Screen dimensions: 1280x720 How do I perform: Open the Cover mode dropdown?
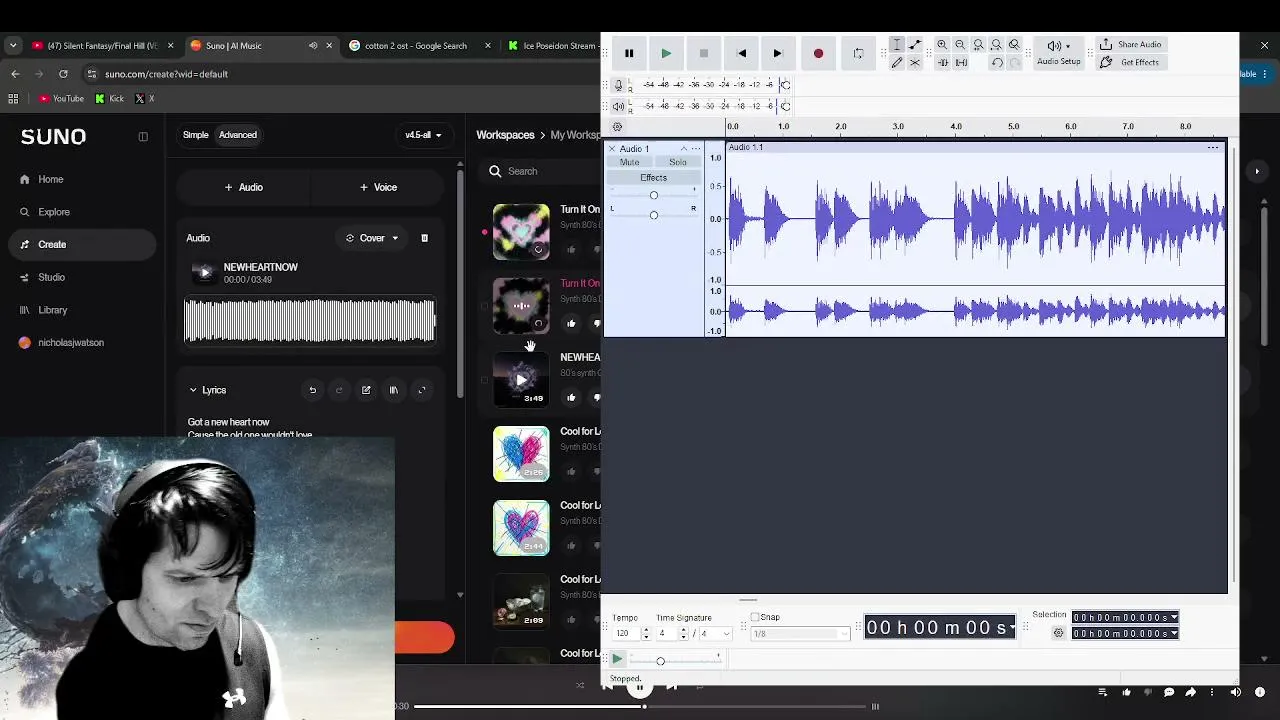click(x=372, y=238)
